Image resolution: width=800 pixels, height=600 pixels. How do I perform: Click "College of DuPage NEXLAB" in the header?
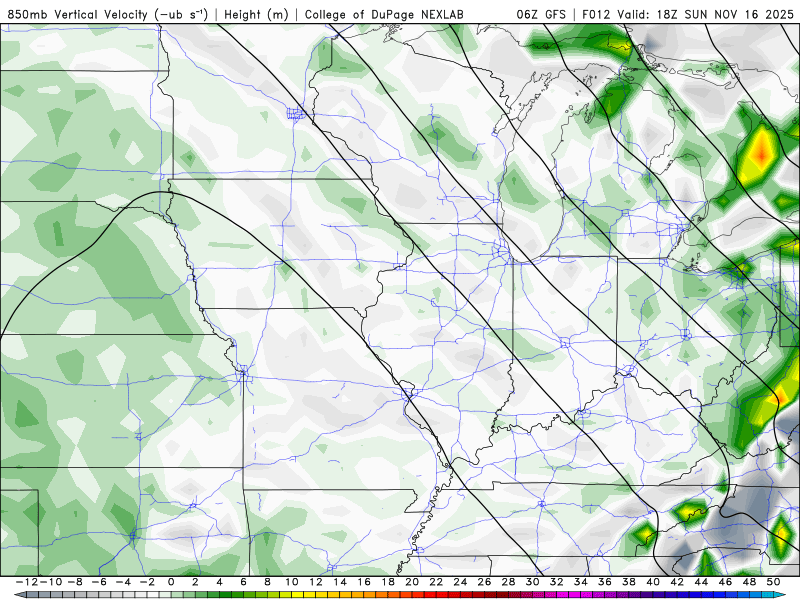(384, 15)
